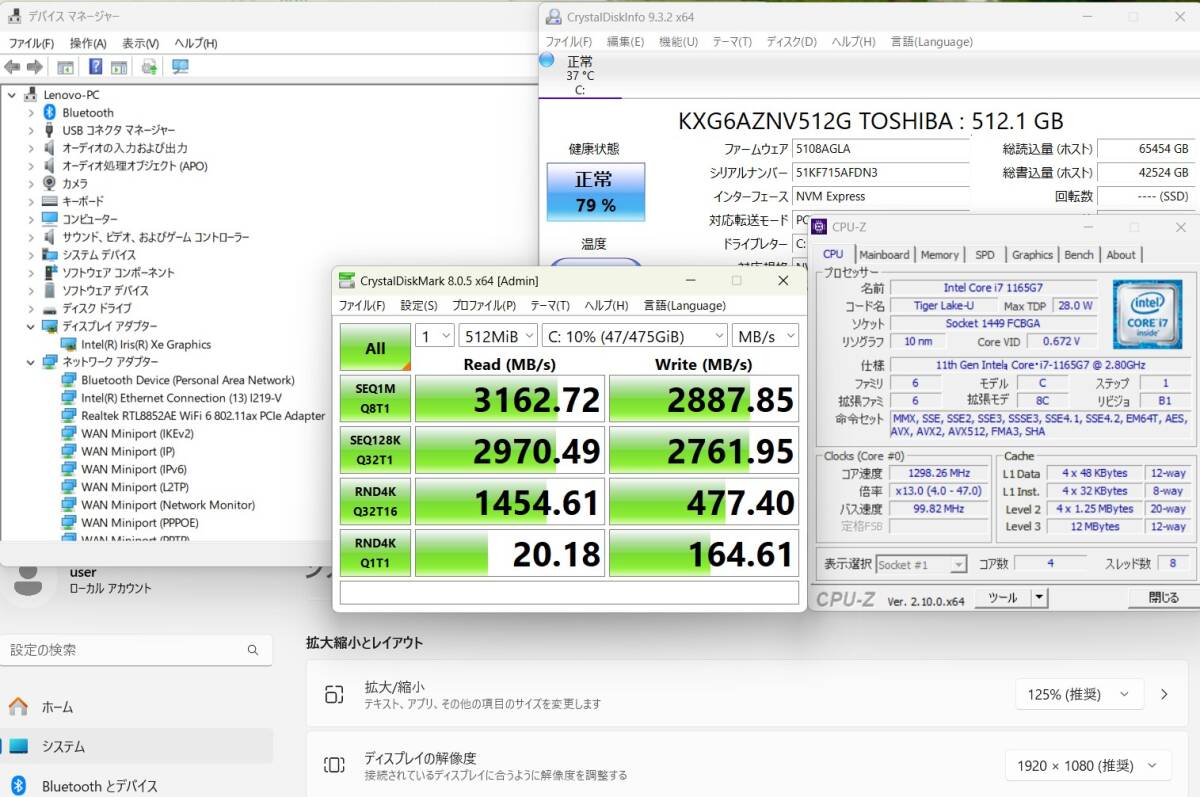Click the green All benchmark button
Image resolution: width=1200 pixels, height=797 pixels.
[x=375, y=348]
